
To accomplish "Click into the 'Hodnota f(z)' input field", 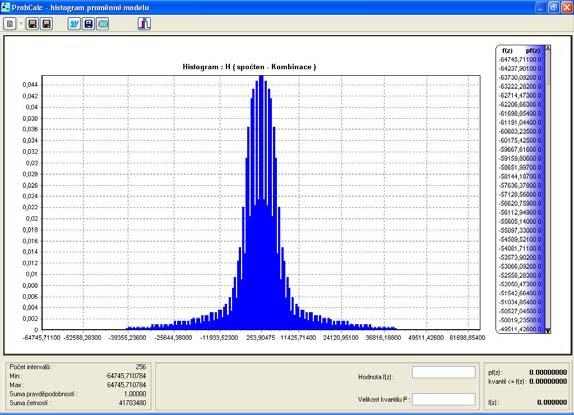I will (444, 373).
